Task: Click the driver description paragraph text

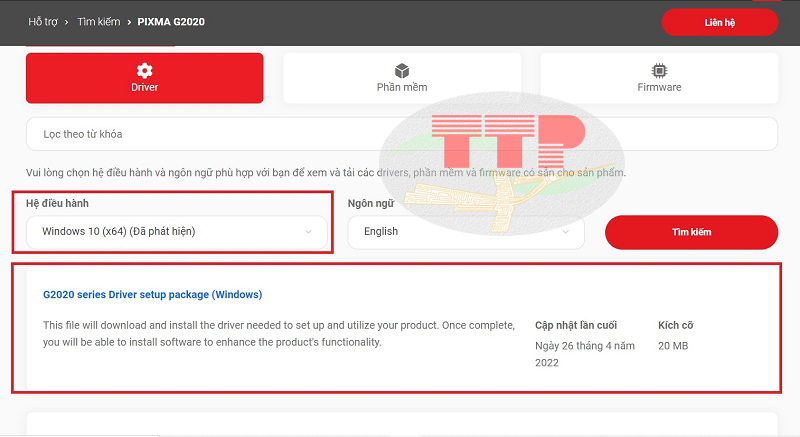Action: (x=279, y=333)
